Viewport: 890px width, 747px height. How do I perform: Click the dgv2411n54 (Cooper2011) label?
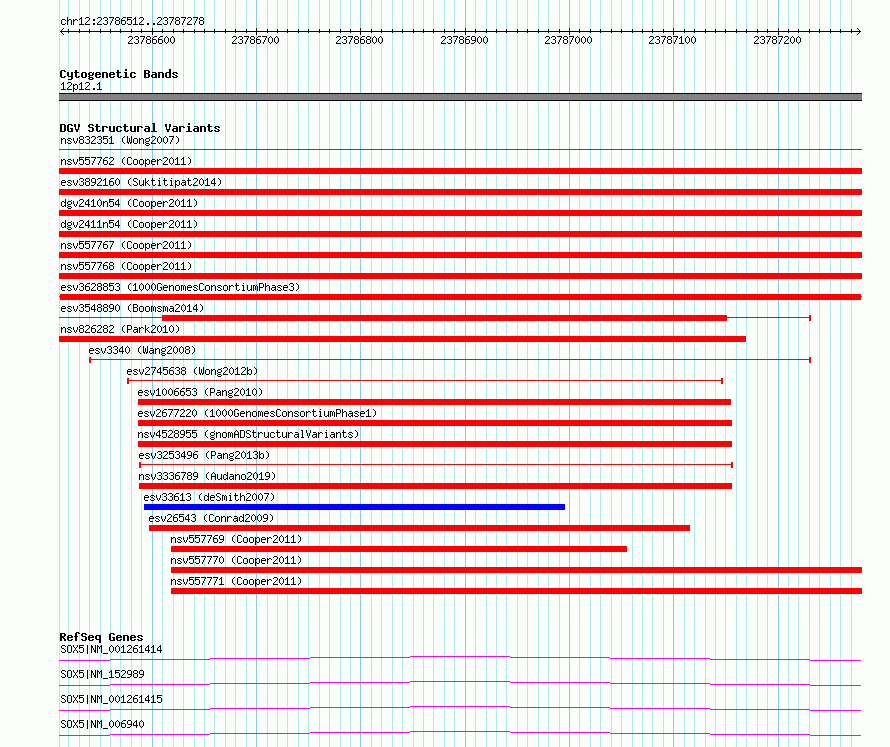(x=129, y=224)
